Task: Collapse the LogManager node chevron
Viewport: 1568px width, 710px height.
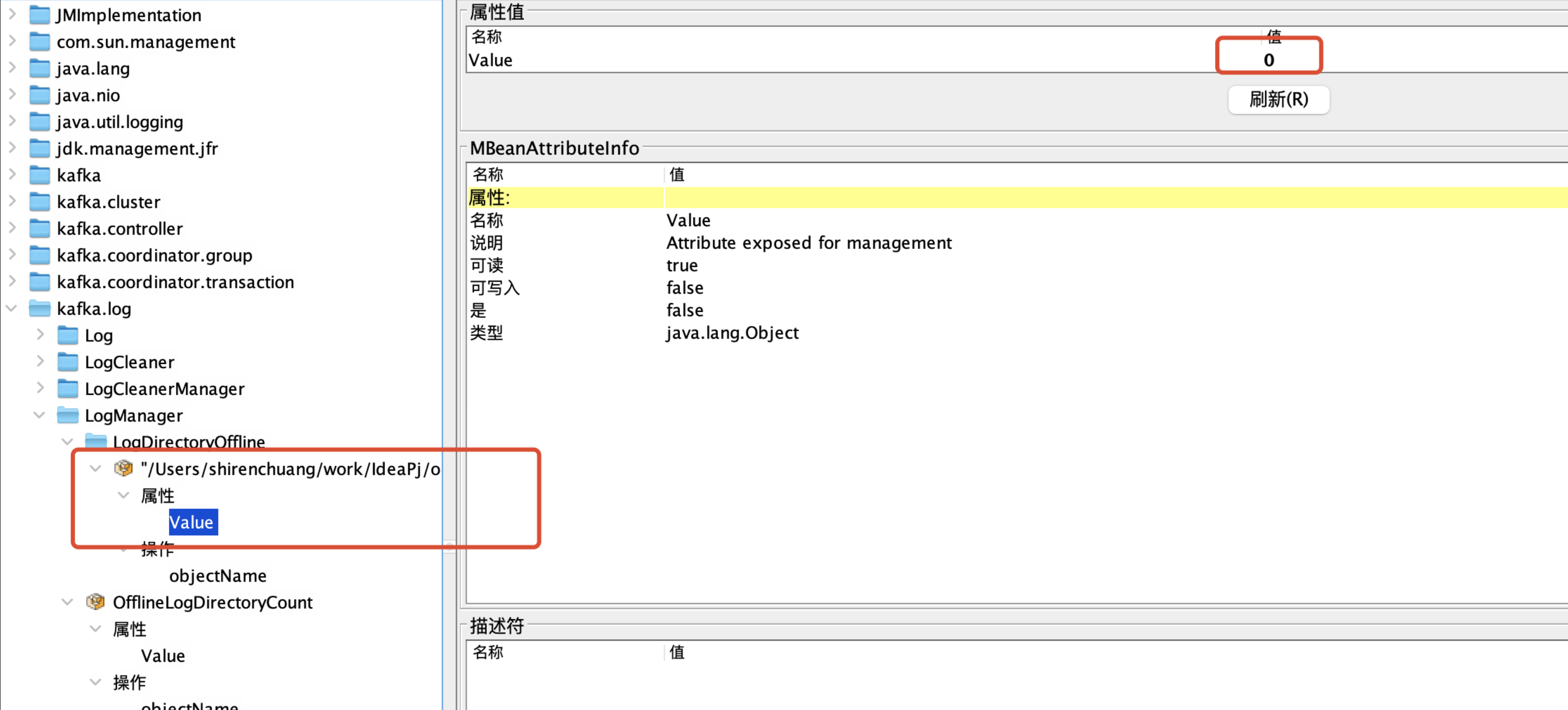Action: (39, 415)
